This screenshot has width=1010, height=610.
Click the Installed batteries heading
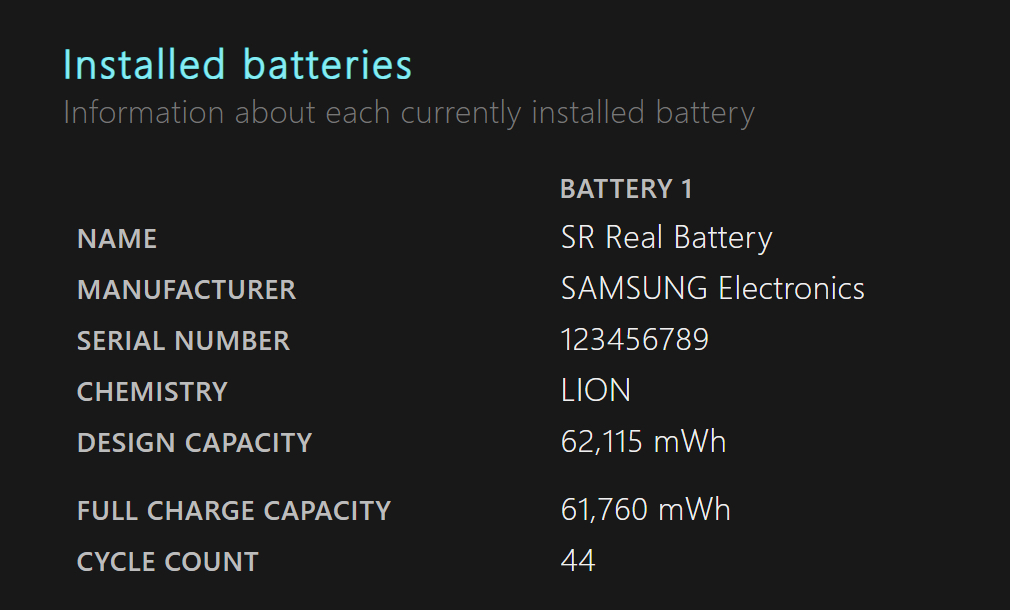point(237,66)
